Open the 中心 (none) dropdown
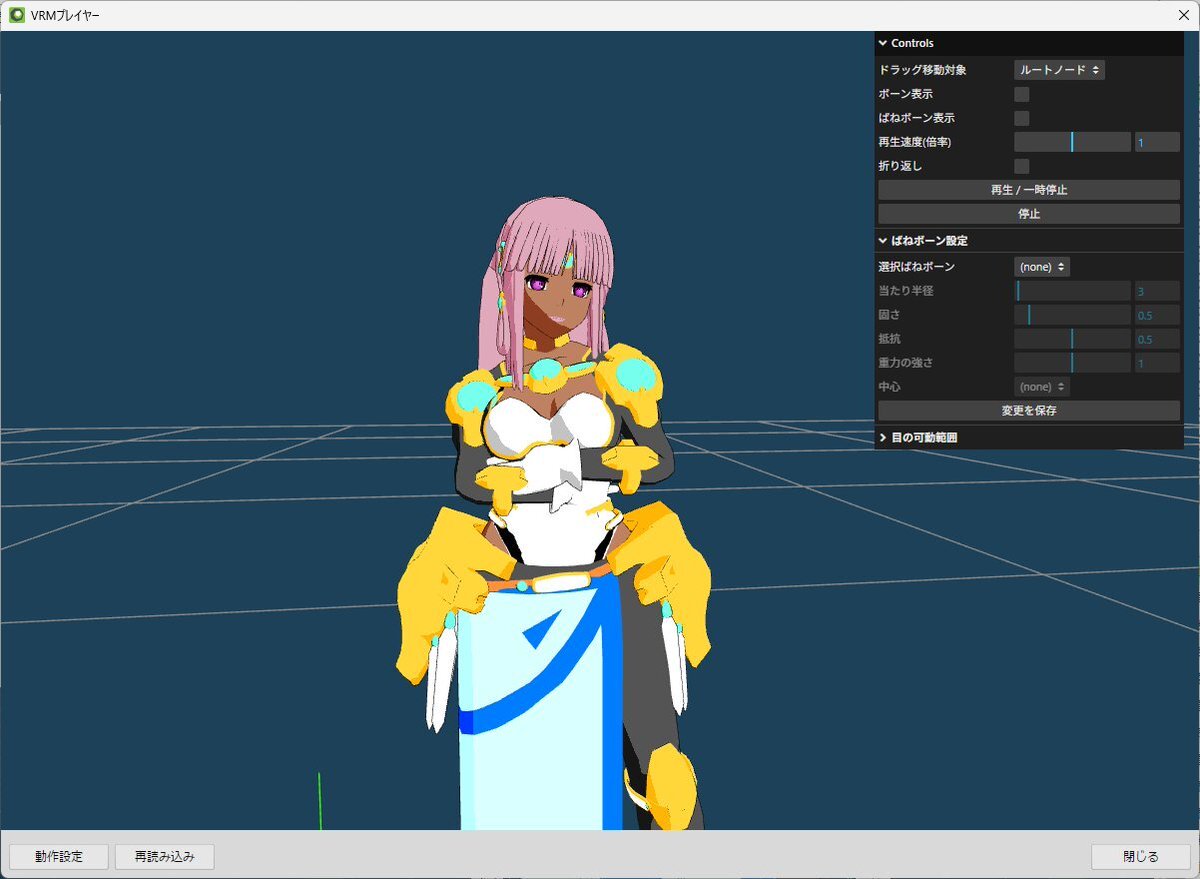Viewport: 1200px width, 879px height. (x=1042, y=387)
